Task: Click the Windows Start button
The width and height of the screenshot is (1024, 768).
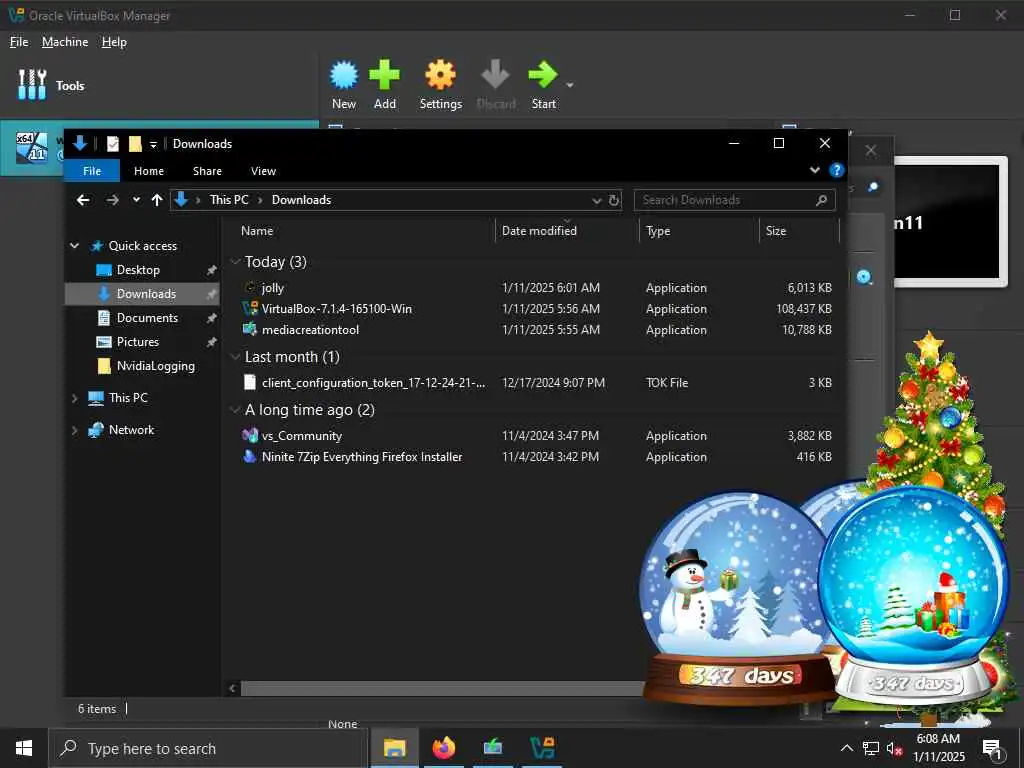Action: pos(24,748)
